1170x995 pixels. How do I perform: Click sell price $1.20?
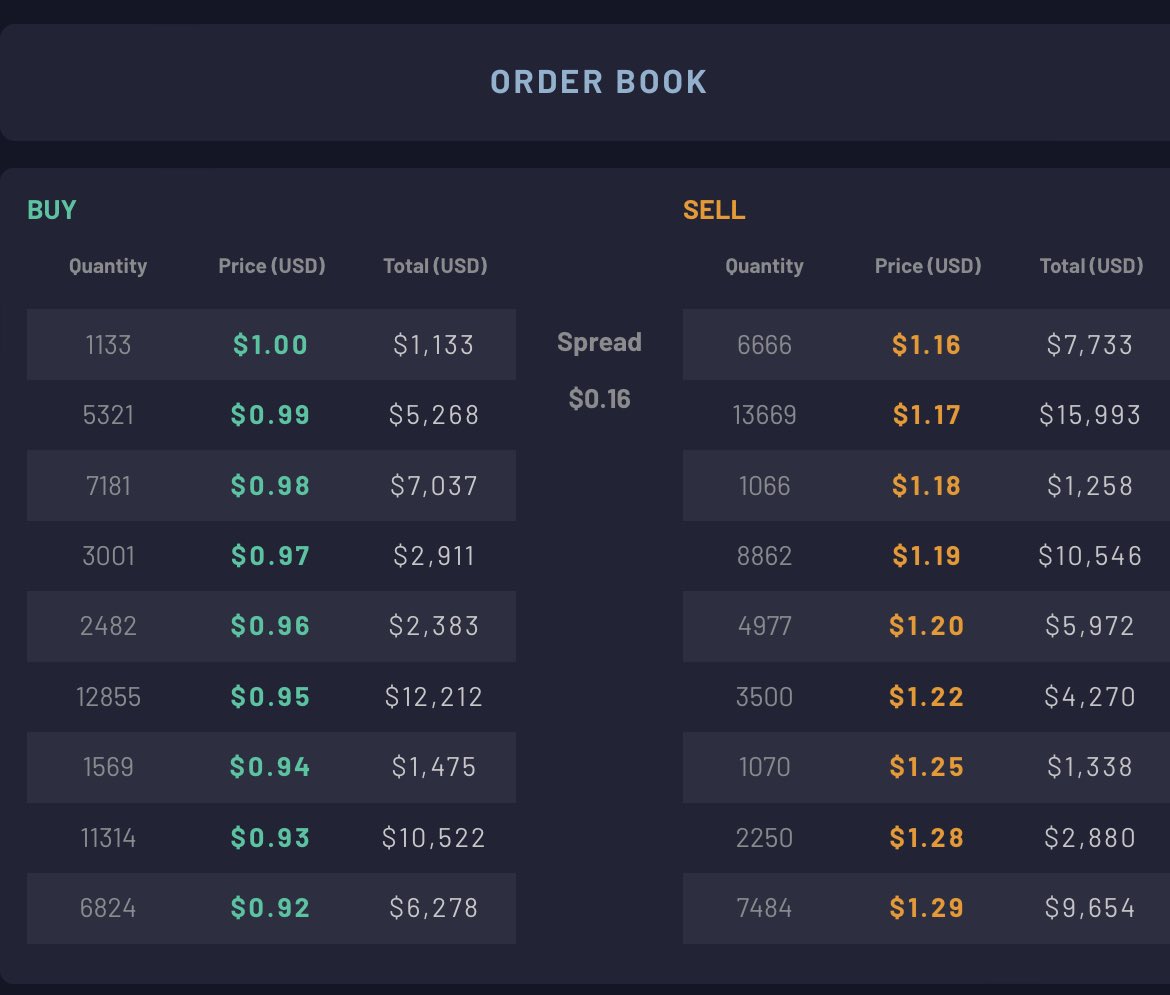tap(926, 626)
